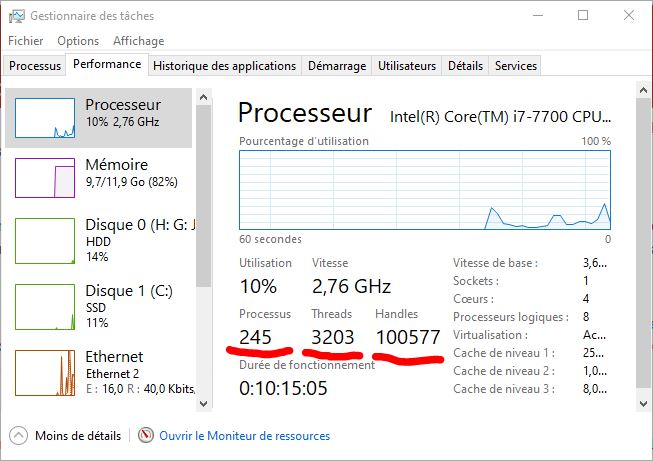Select the Mémoire usage thumbnail graph
The width and height of the screenshot is (653, 461).
point(45,177)
